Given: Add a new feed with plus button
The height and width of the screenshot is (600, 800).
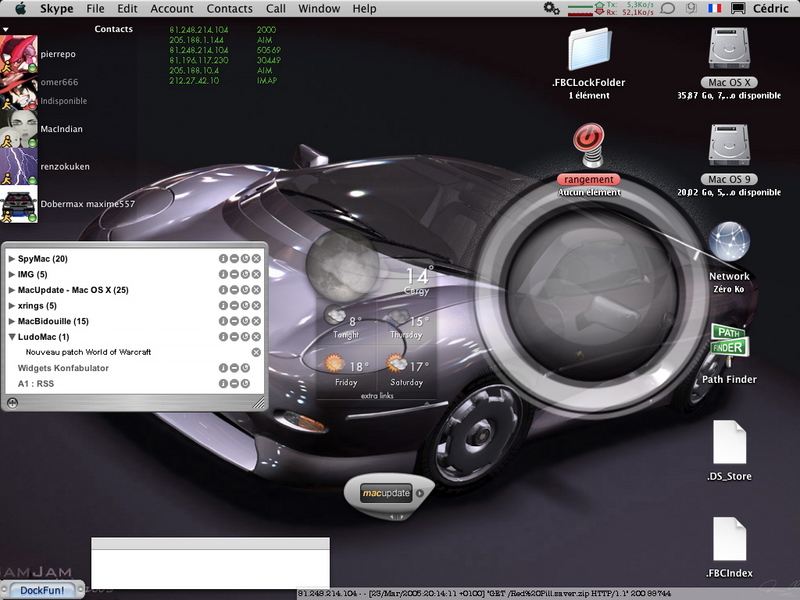Looking at the screenshot, I should [x=12, y=404].
